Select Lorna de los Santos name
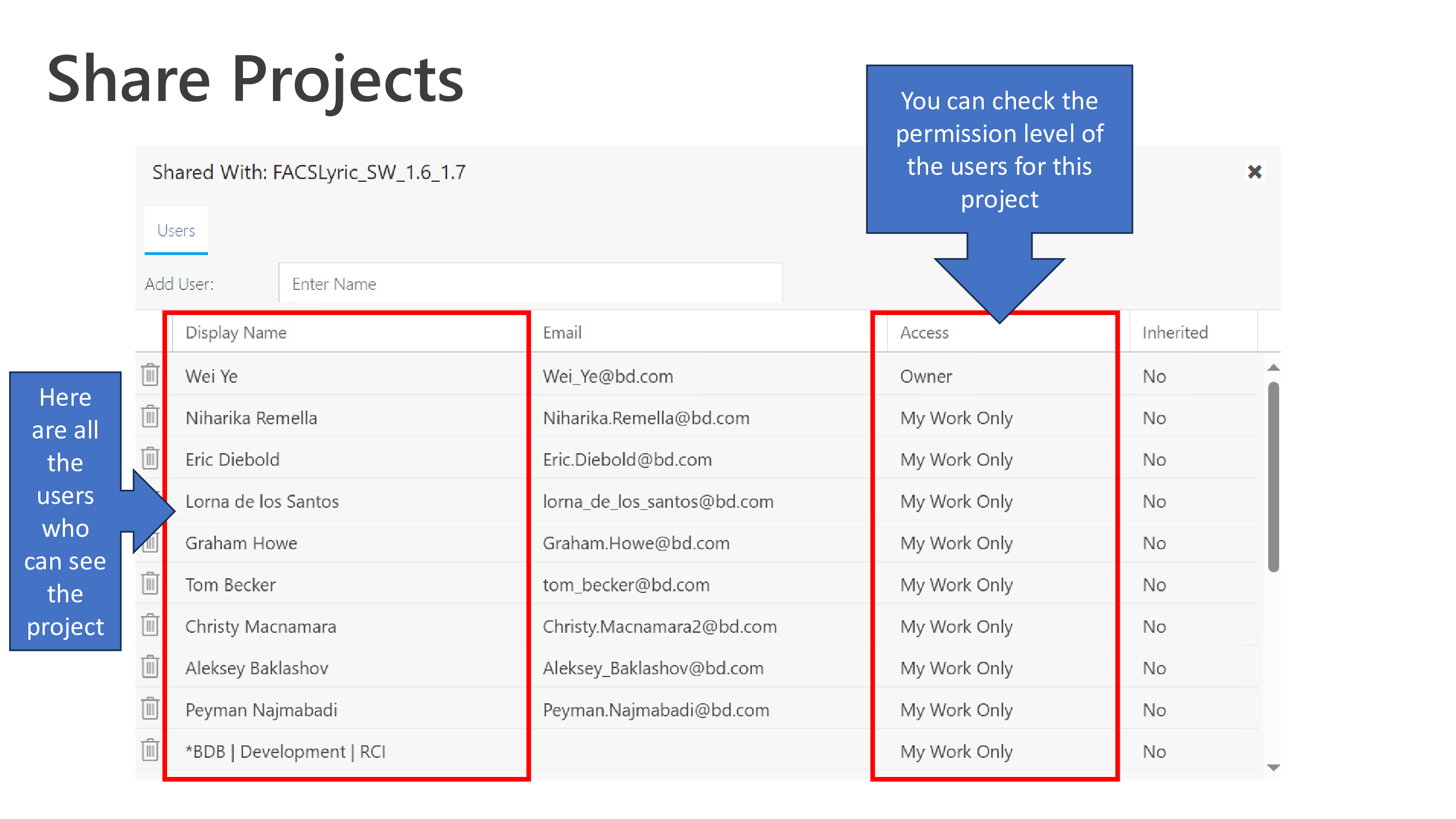 [x=262, y=502]
